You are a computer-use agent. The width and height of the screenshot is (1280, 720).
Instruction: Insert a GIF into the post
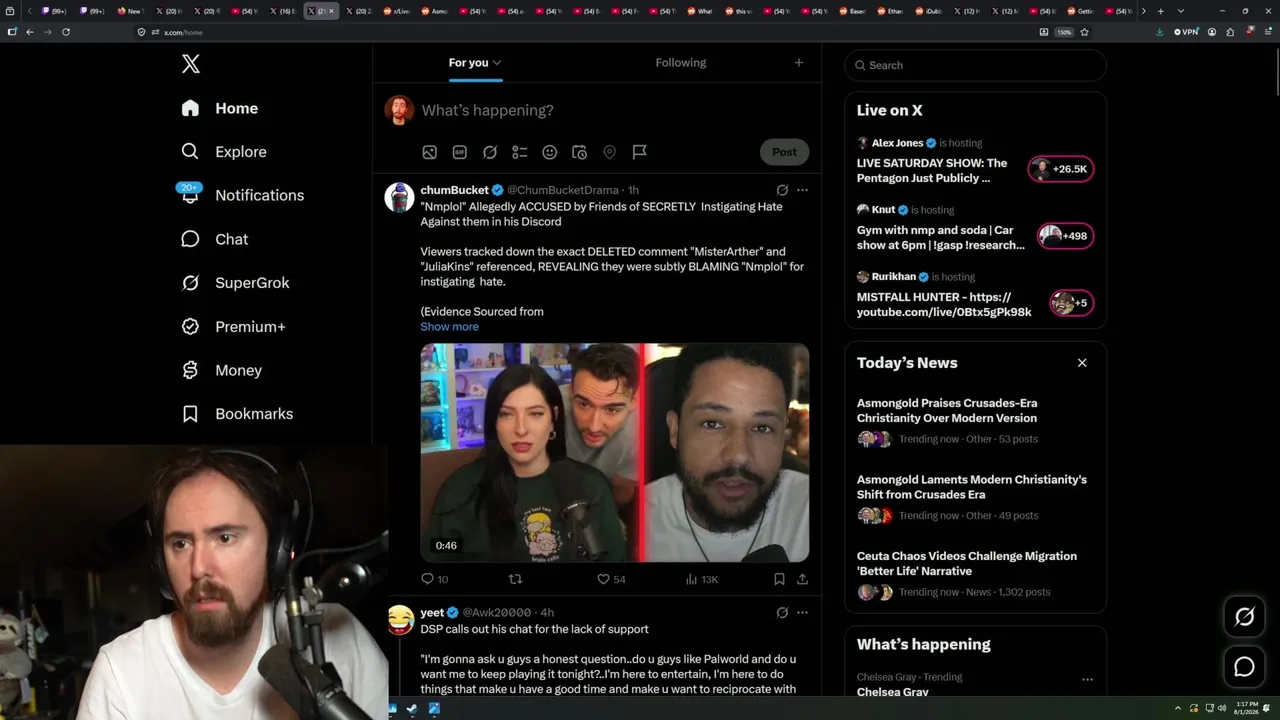point(460,152)
